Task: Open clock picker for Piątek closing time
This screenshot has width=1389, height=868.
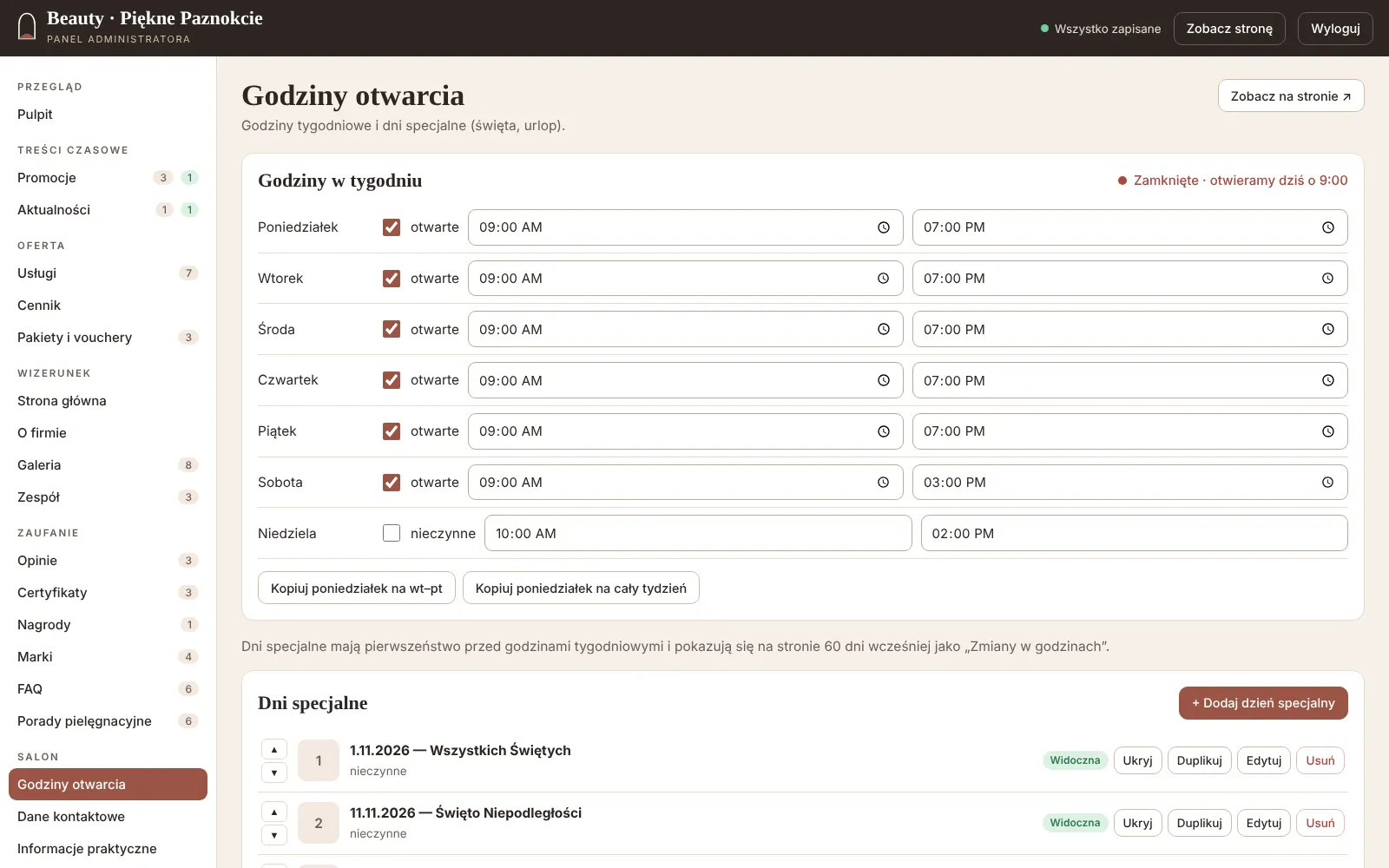Action: point(1327,431)
